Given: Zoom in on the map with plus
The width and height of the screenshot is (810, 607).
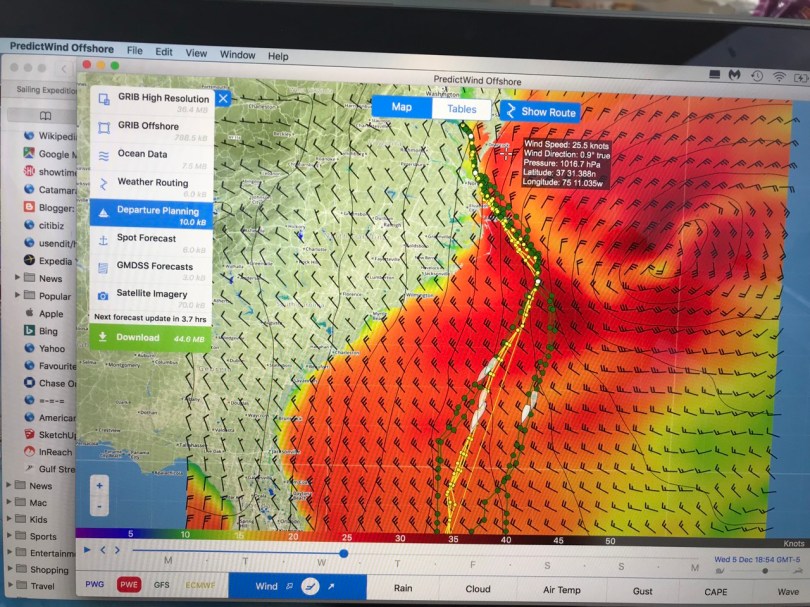Looking at the screenshot, I should pos(99,486).
